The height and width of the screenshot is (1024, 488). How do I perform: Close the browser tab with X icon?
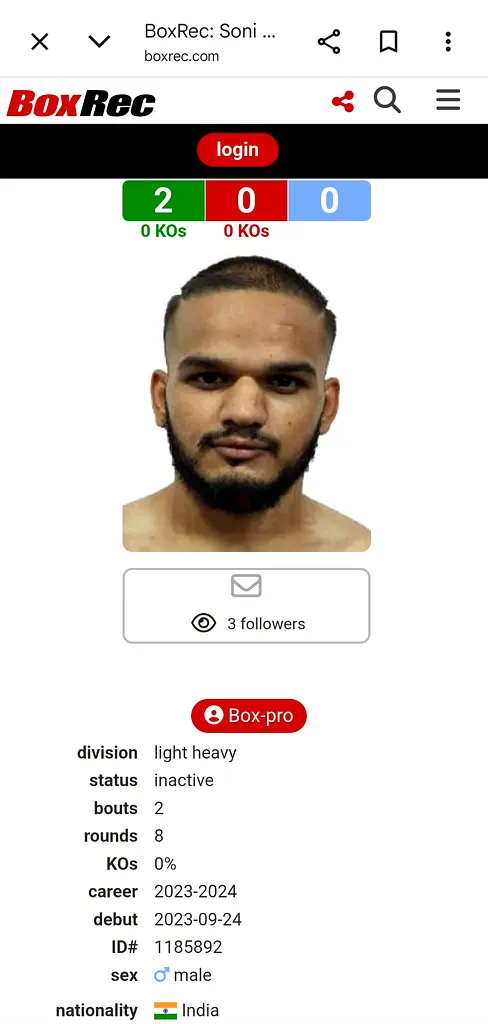click(40, 42)
